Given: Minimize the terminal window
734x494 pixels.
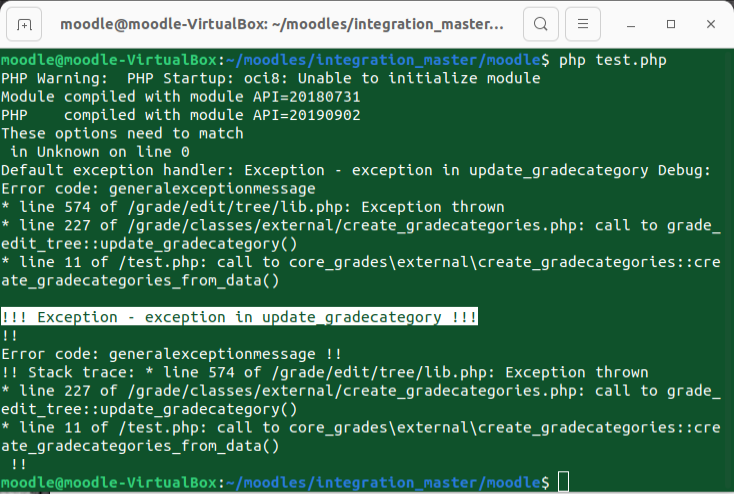Looking at the screenshot, I should (631, 24).
